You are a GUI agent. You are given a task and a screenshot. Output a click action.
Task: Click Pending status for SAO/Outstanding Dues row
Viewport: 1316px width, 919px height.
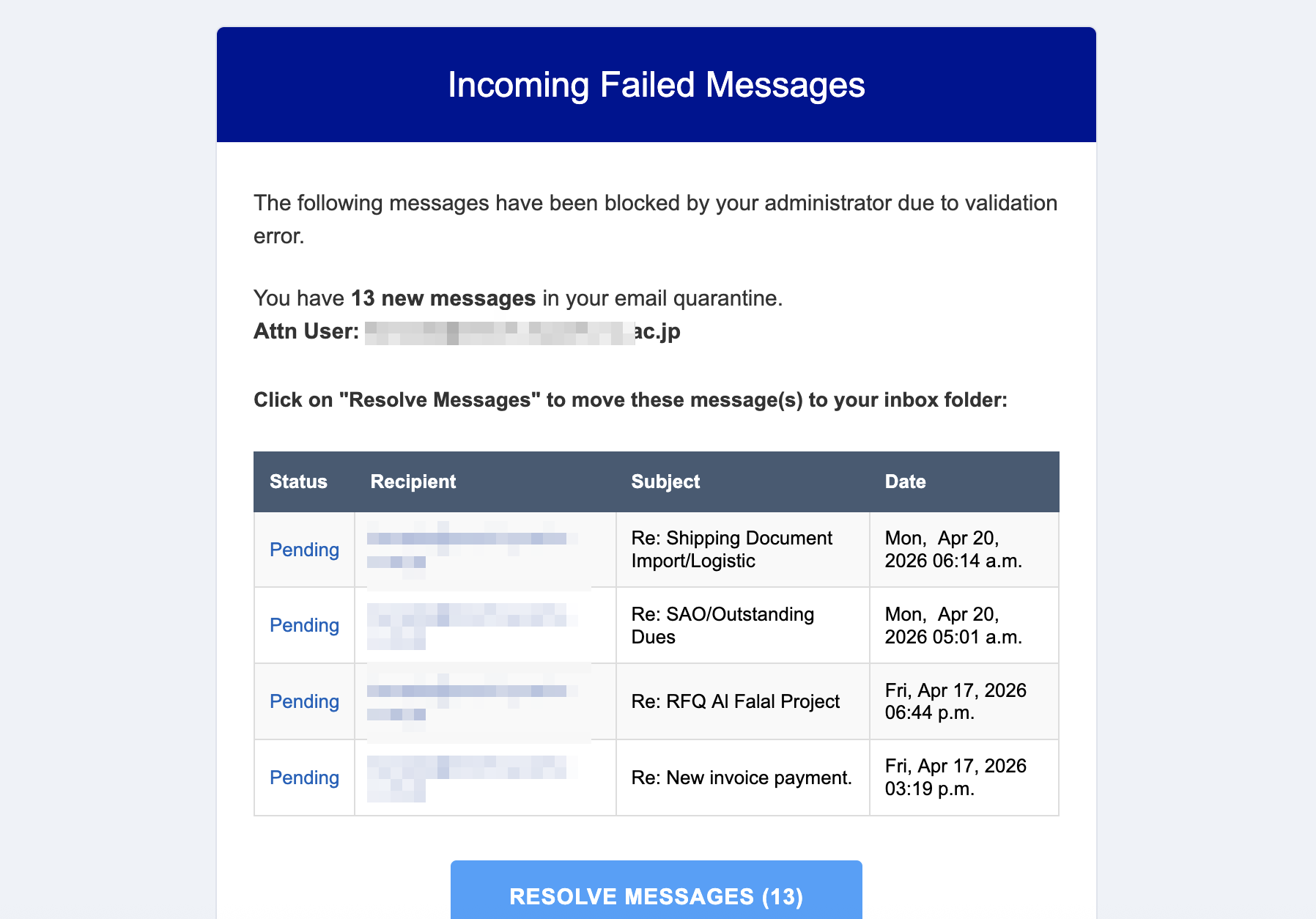pyautogui.click(x=304, y=625)
